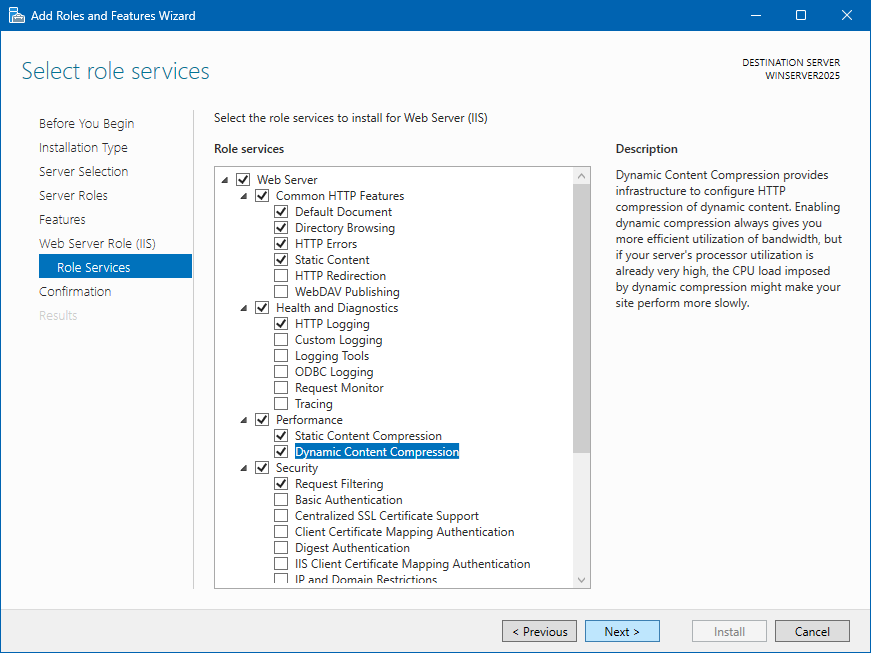Select Static Content Compression item
The image size is (871, 653).
point(368,436)
